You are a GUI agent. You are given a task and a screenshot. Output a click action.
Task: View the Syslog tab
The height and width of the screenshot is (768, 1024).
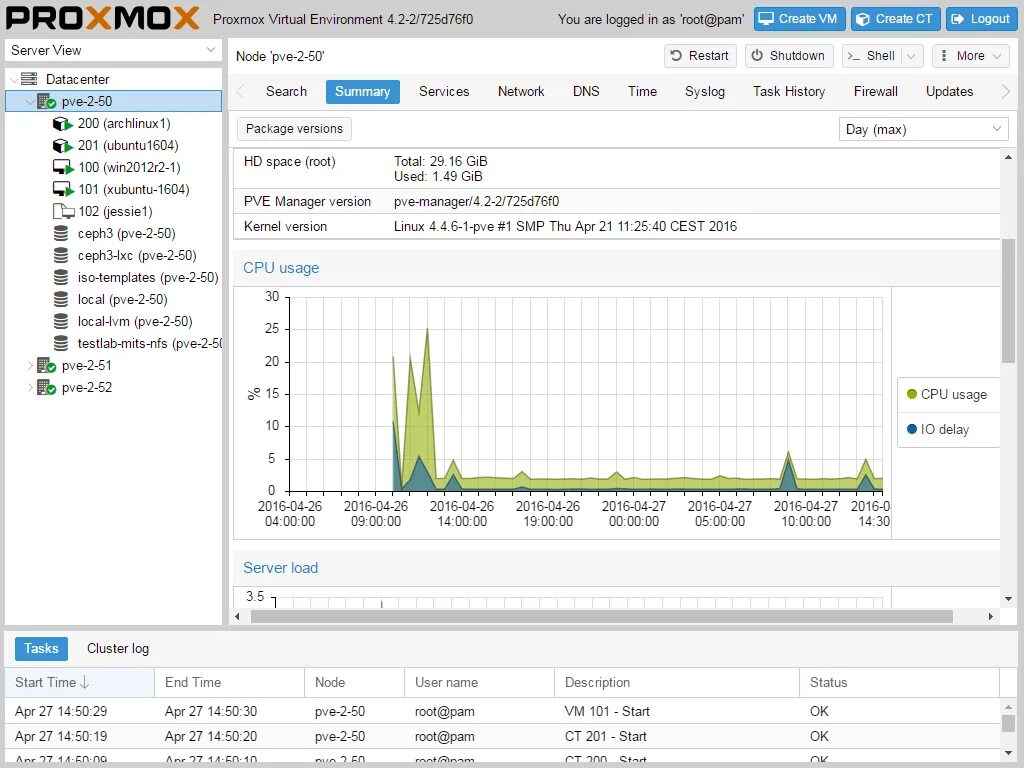coord(705,91)
